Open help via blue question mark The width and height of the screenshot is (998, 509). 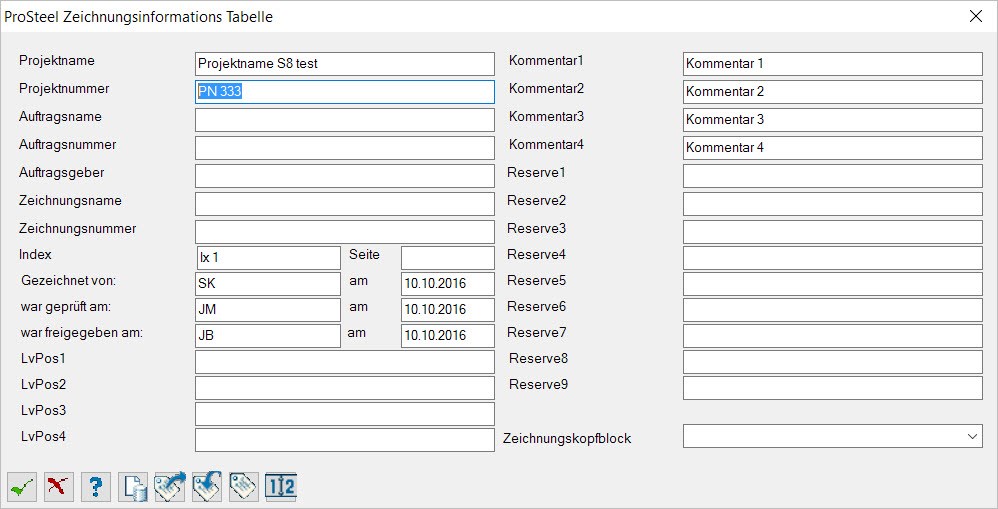point(96,487)
